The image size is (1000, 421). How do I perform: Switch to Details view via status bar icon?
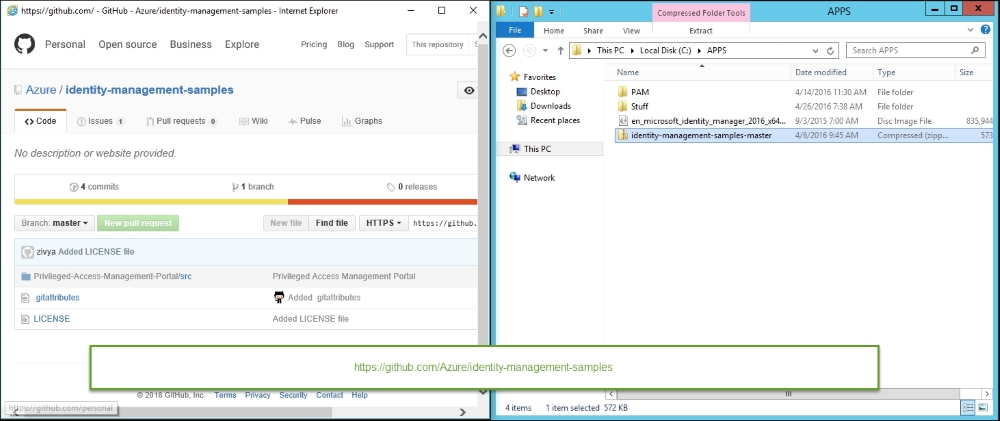967,408
